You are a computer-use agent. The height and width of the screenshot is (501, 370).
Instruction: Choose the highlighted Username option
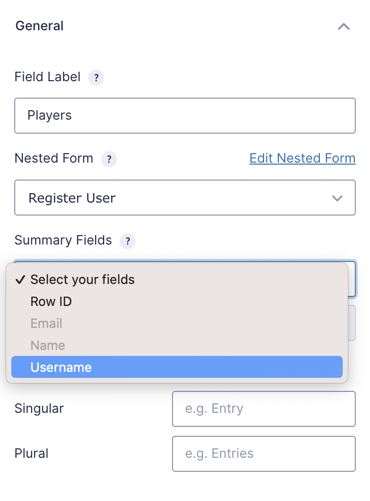[x=177, y=367]
